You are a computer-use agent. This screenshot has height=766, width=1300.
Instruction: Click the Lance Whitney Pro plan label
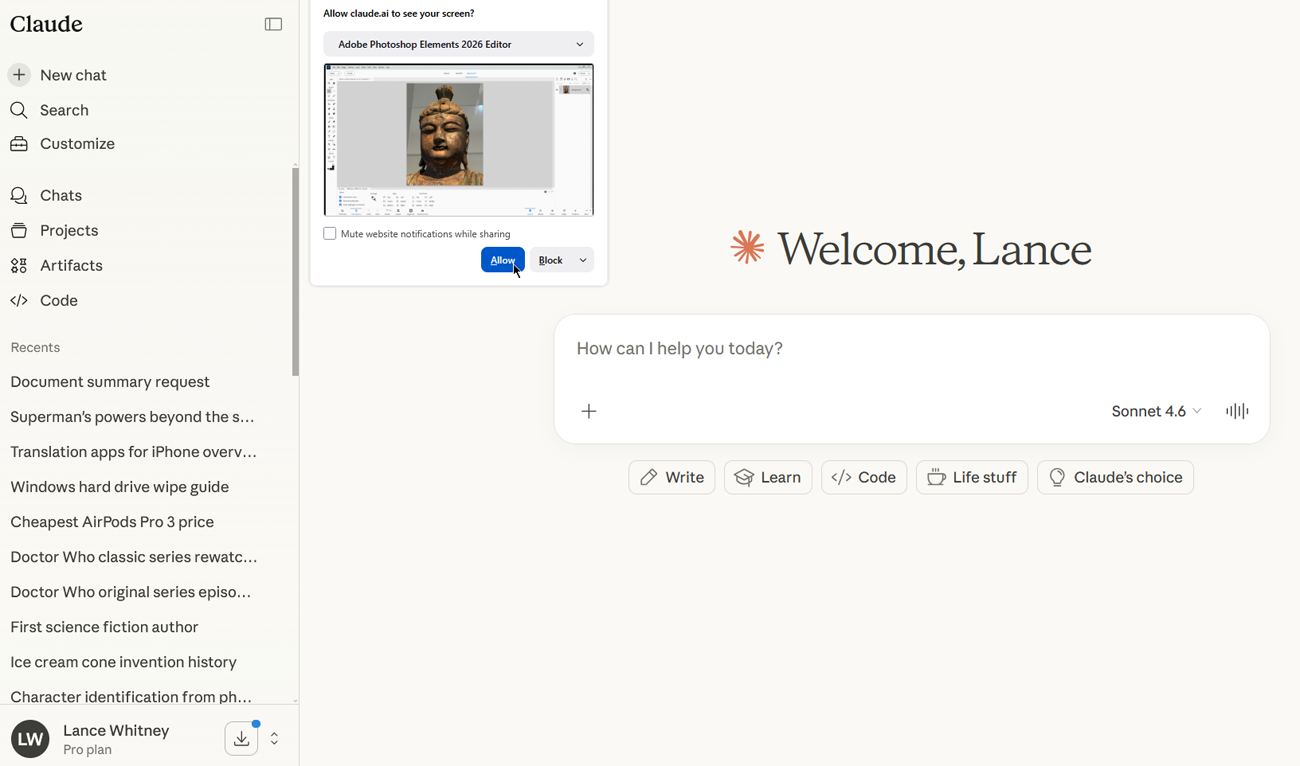pos(116,739)
